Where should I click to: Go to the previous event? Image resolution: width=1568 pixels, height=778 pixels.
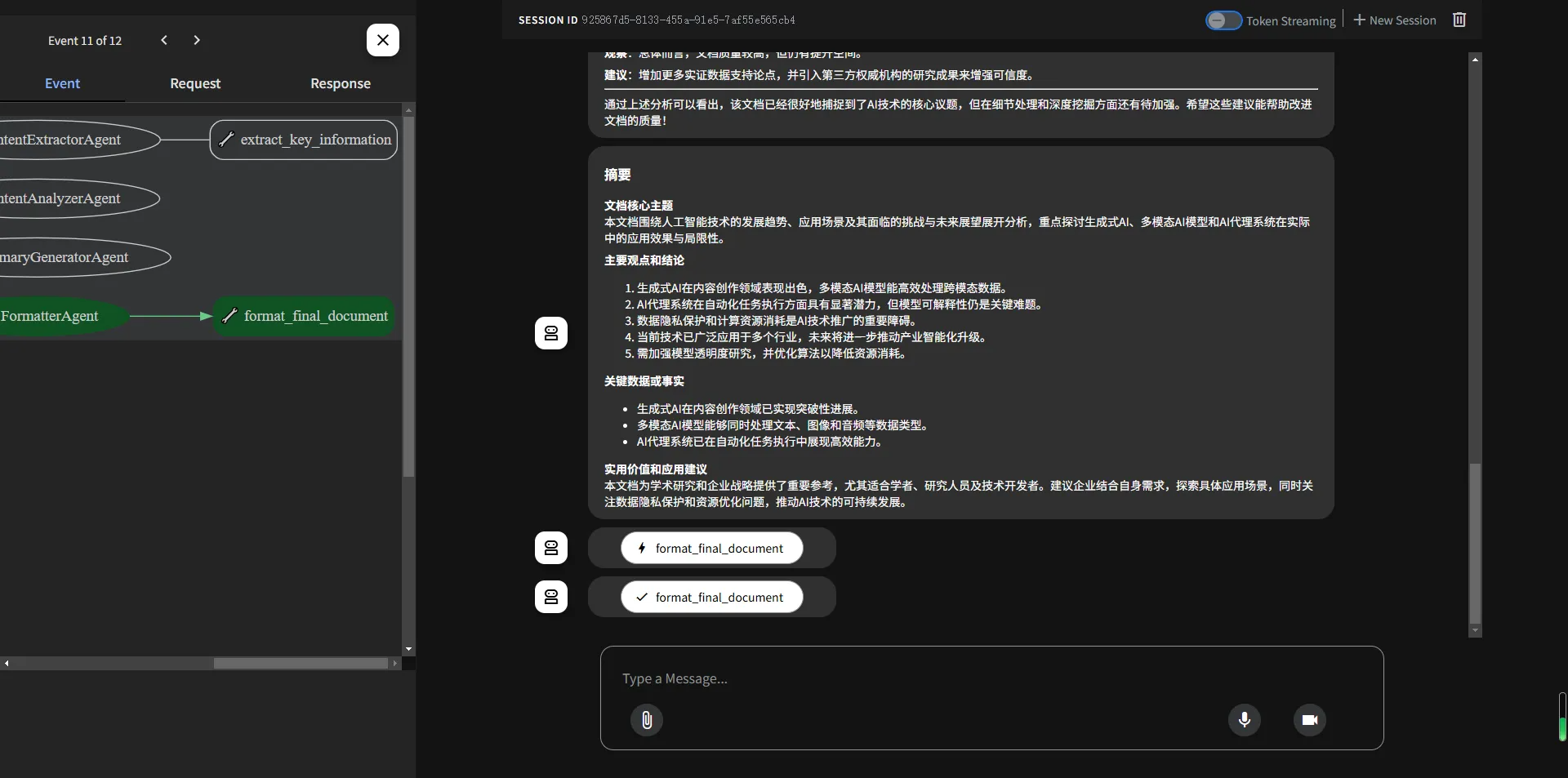tap(164, 40)
